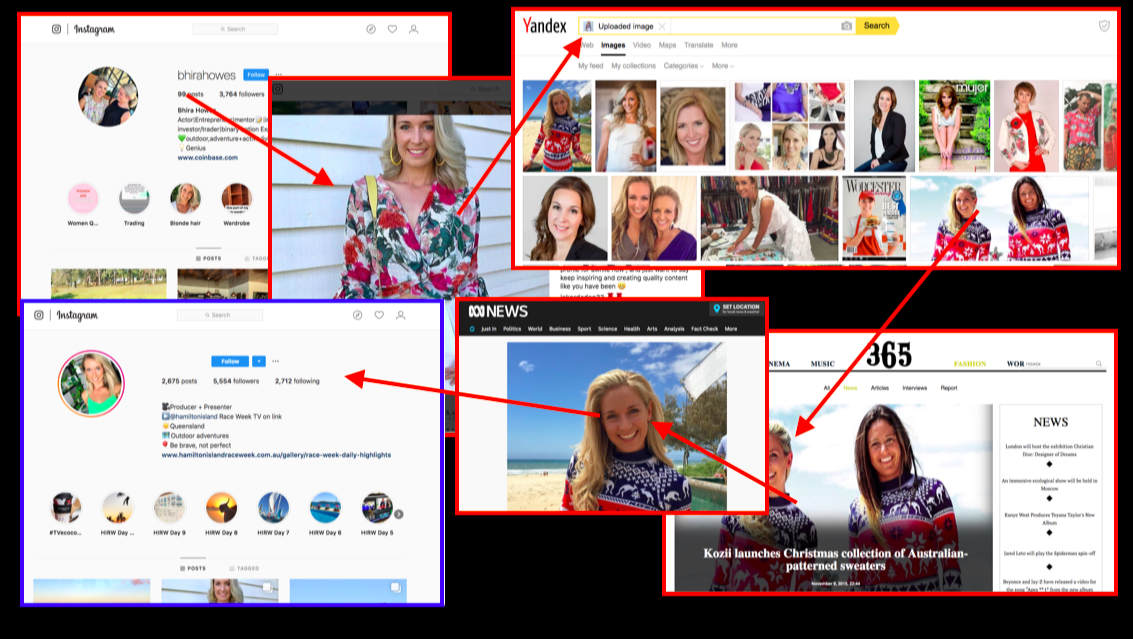Filter 365 news by Articles

(x=879, y=388)
